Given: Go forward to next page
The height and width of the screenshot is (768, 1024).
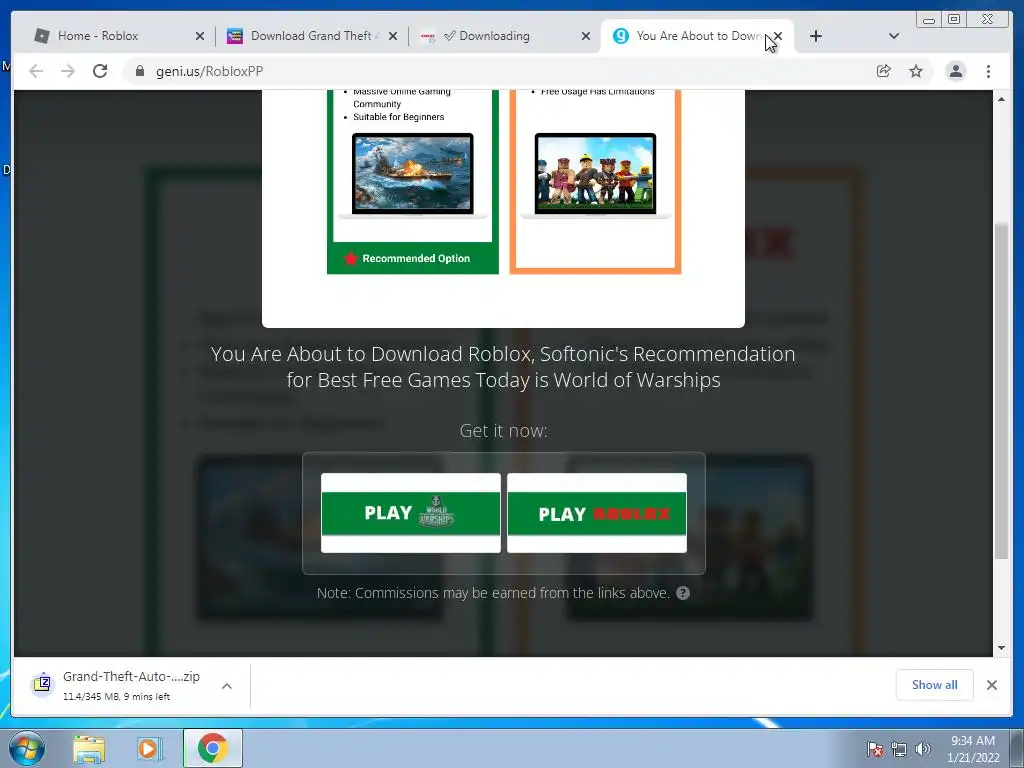Looking at the screenshot, I should tap(68, 71).
